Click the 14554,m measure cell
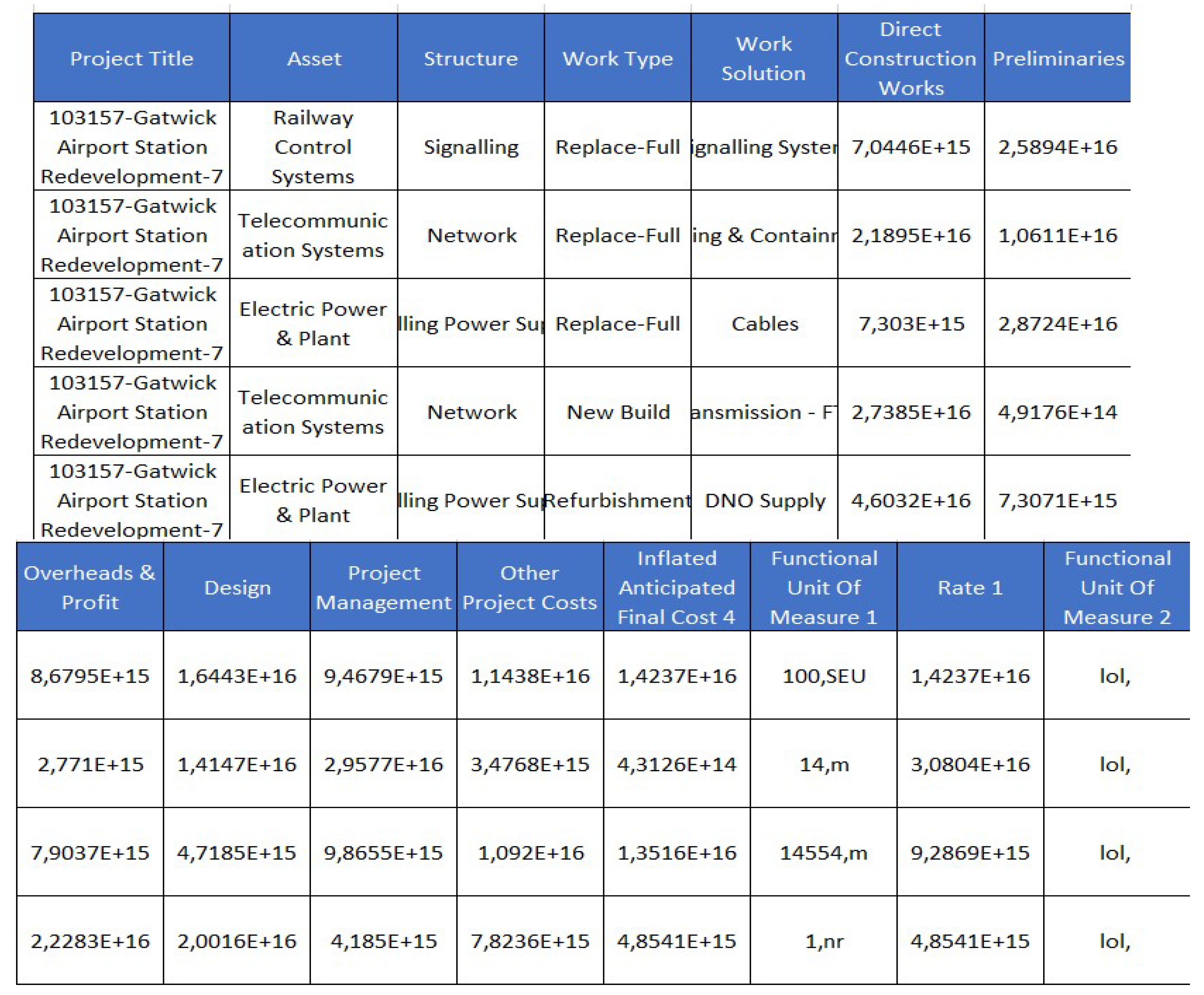1204x995 pixels. [x=824, y=852]
